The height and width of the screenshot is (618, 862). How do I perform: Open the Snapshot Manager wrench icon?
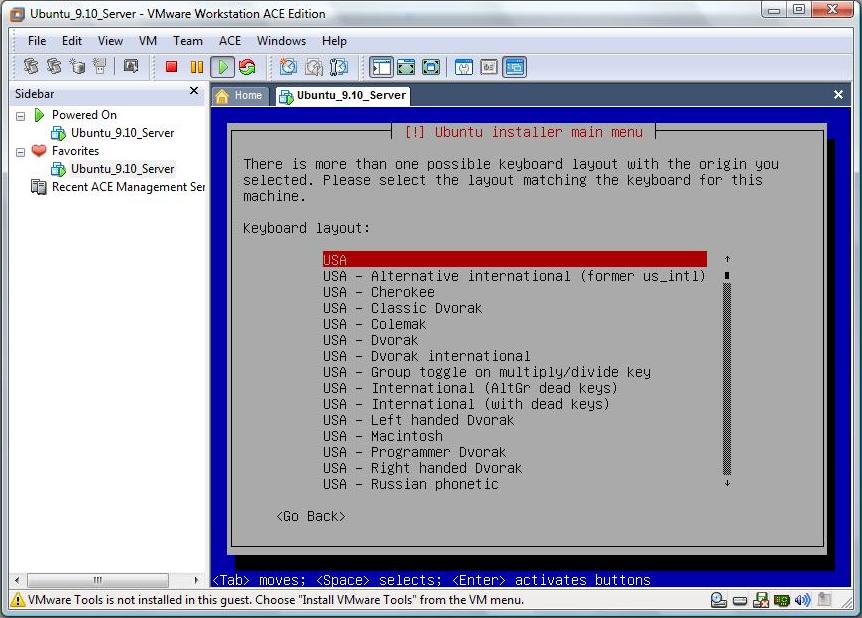(339, 67)
